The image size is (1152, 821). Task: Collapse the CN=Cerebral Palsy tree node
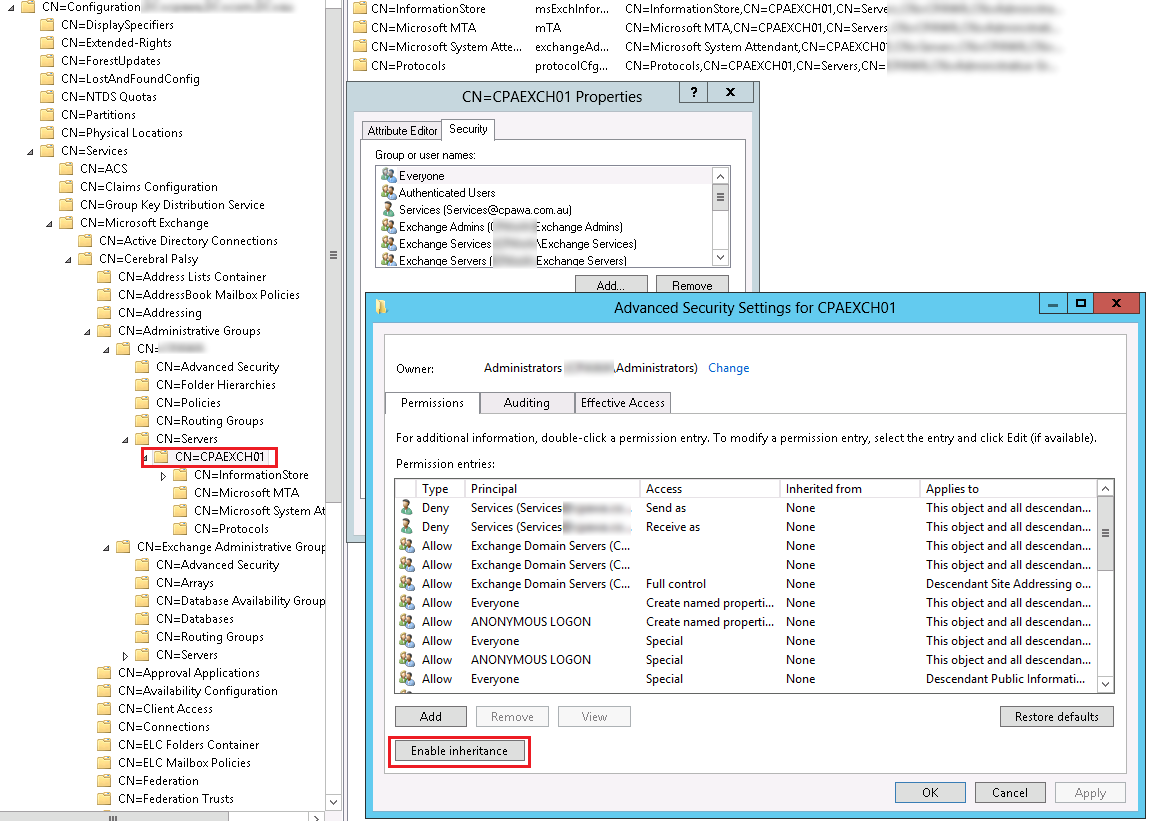pos(68,259)
